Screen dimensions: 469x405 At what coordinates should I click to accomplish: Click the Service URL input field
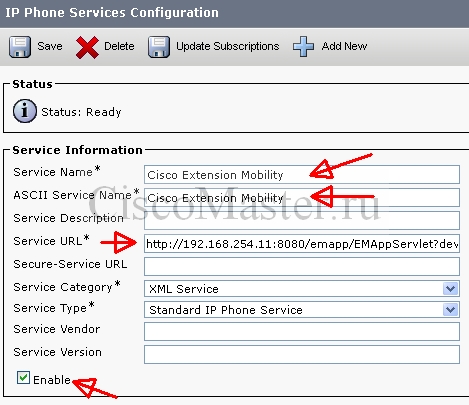pos(302,244)
